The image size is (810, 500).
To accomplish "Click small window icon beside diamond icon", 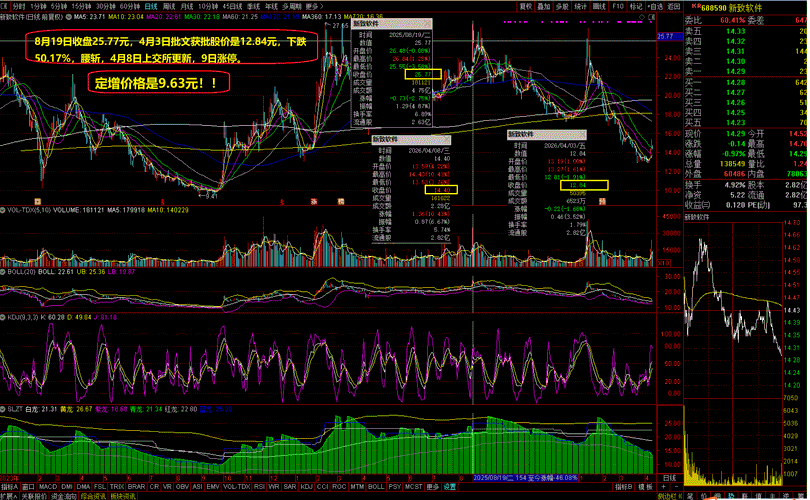I will tap(651, 17).
